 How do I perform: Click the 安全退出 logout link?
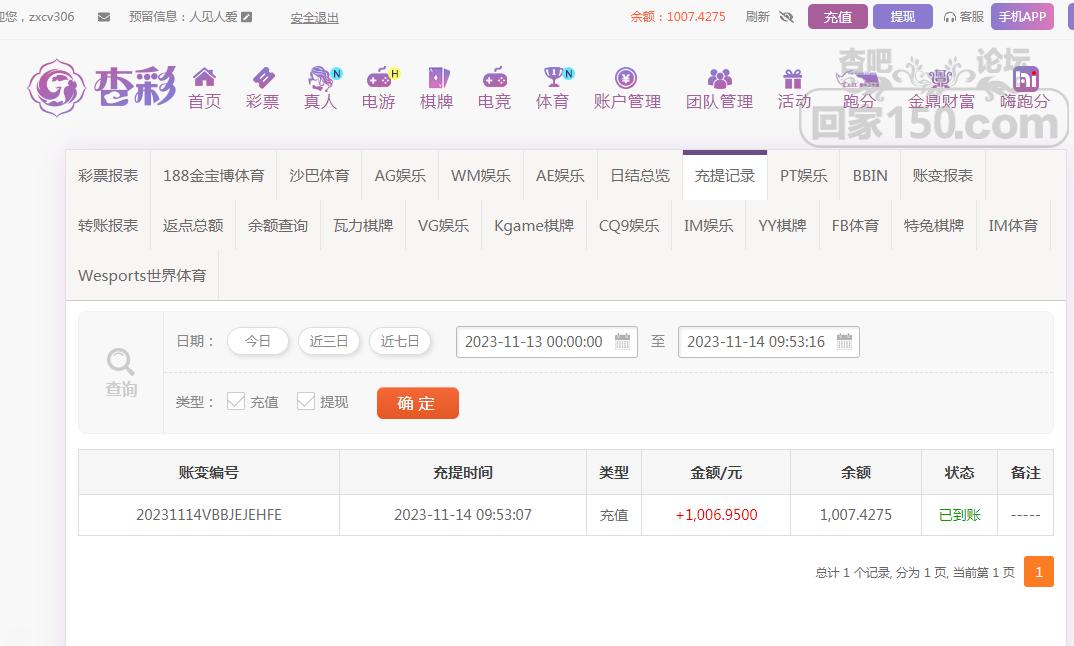click(x=314, y=17)
